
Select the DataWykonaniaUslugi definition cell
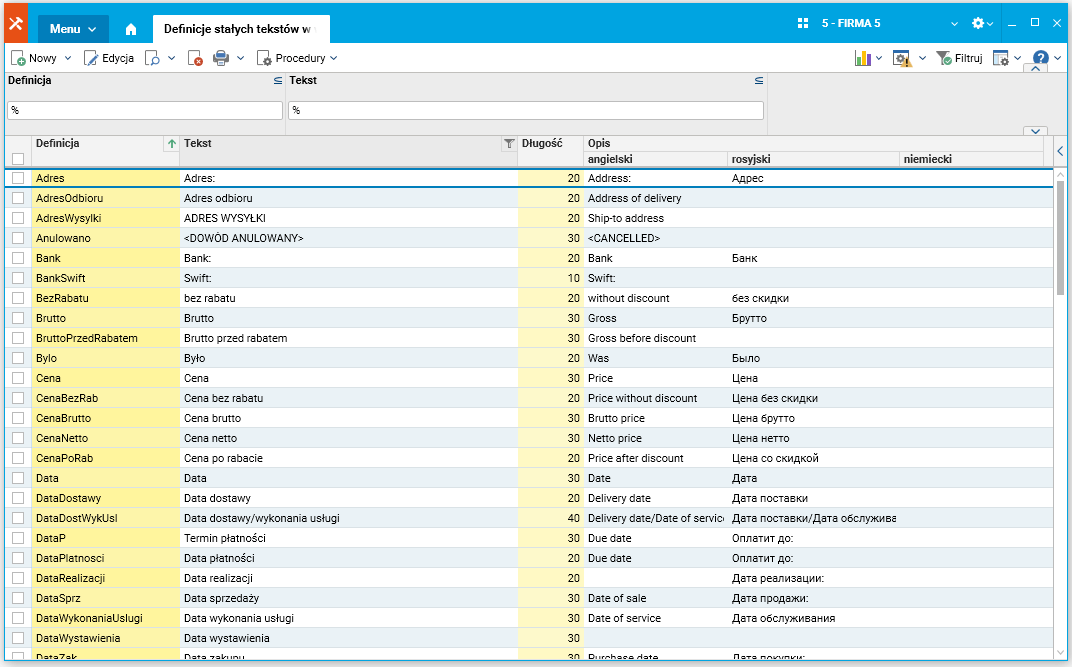pos(106,618)
